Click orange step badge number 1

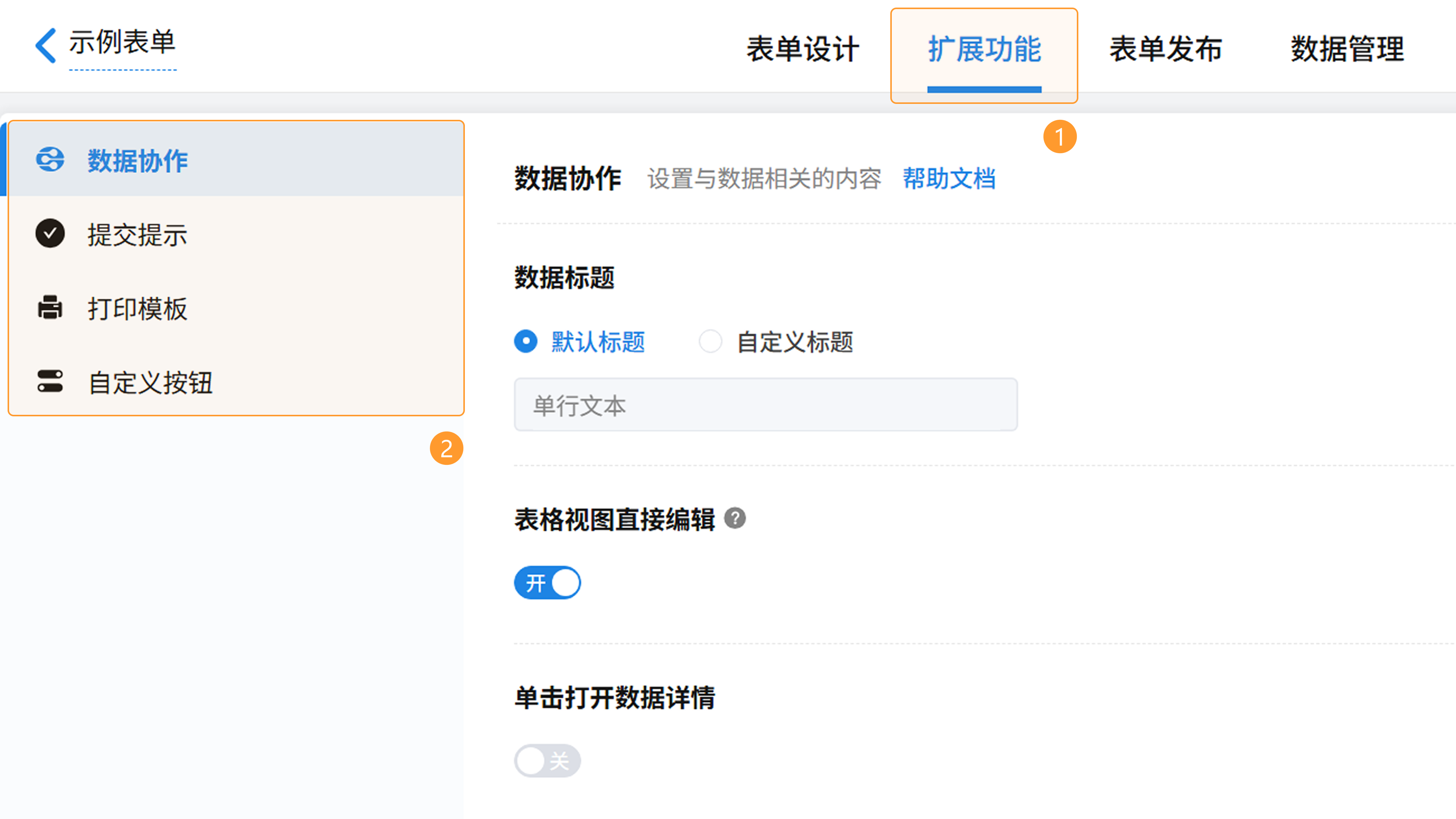(x=1060, y=137)
